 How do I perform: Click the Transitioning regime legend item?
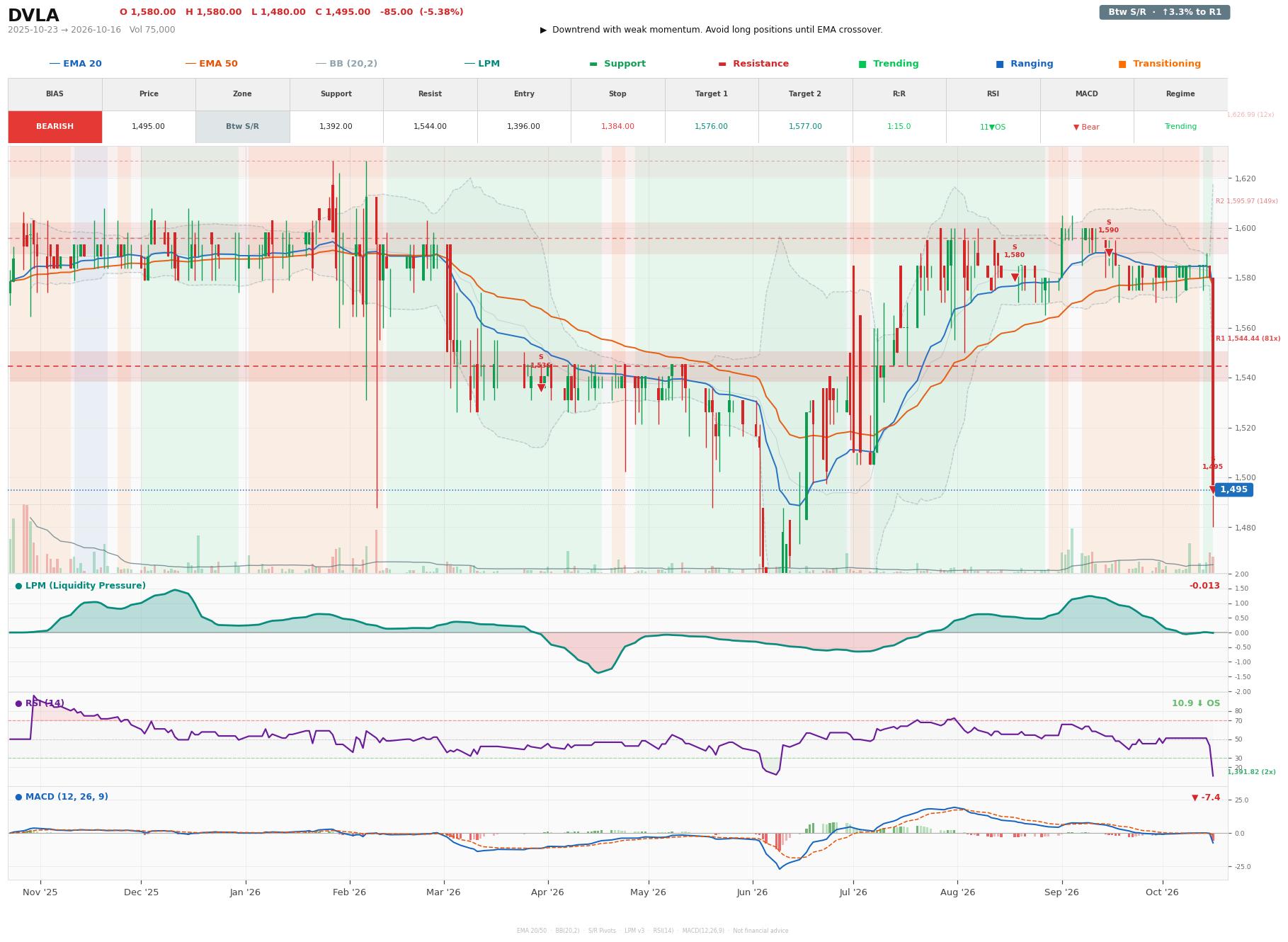(x=1160, y=64)
